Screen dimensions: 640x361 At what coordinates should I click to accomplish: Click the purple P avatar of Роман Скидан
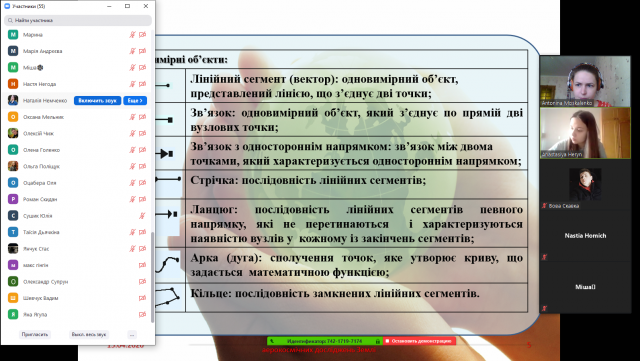pyautogui.click(x=13, y=199)
